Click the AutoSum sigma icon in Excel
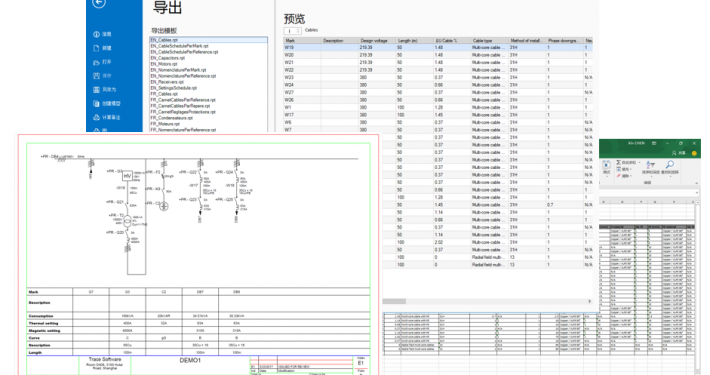 619,162
